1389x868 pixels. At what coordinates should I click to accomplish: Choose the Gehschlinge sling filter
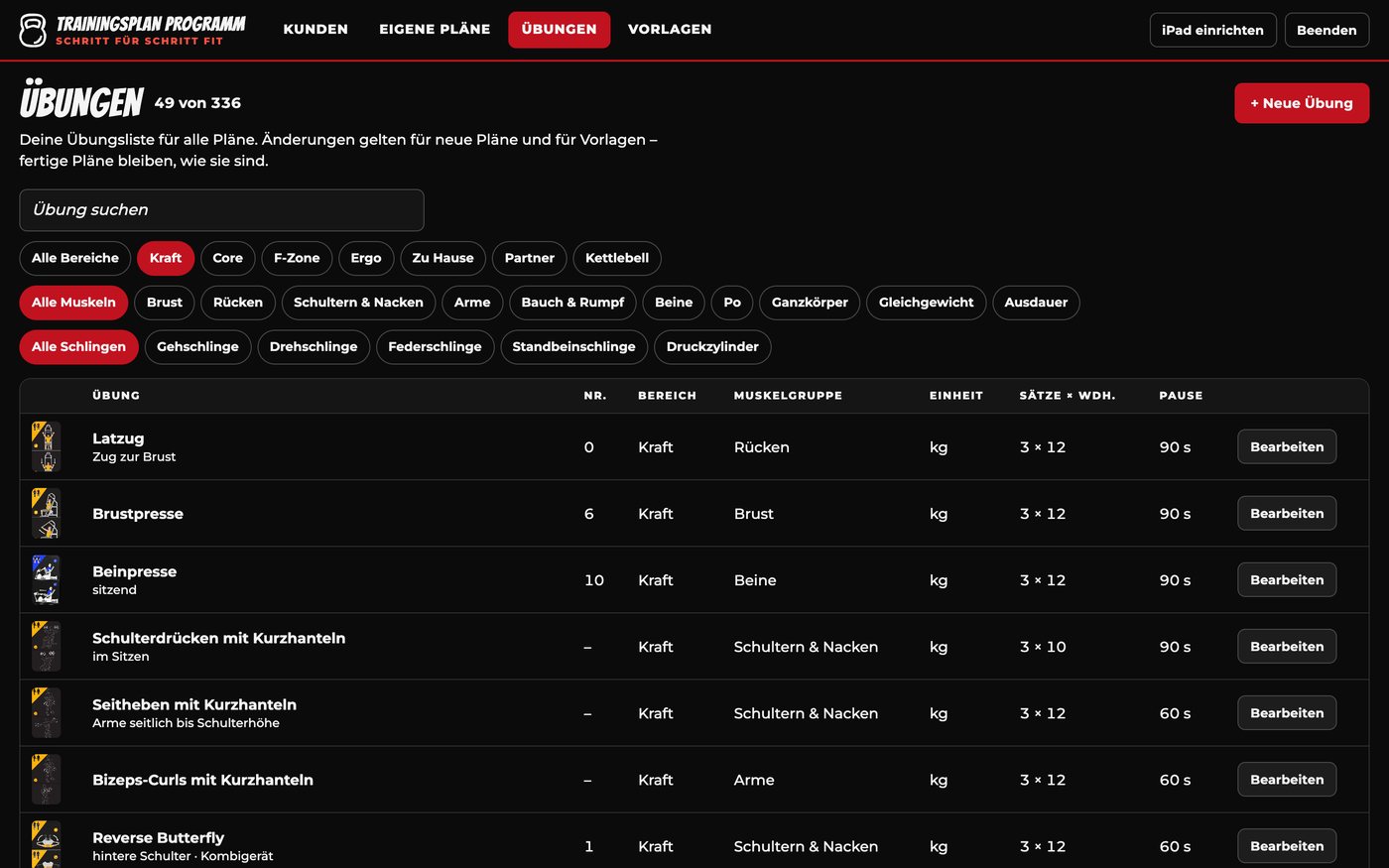click(x=197, y=347)
